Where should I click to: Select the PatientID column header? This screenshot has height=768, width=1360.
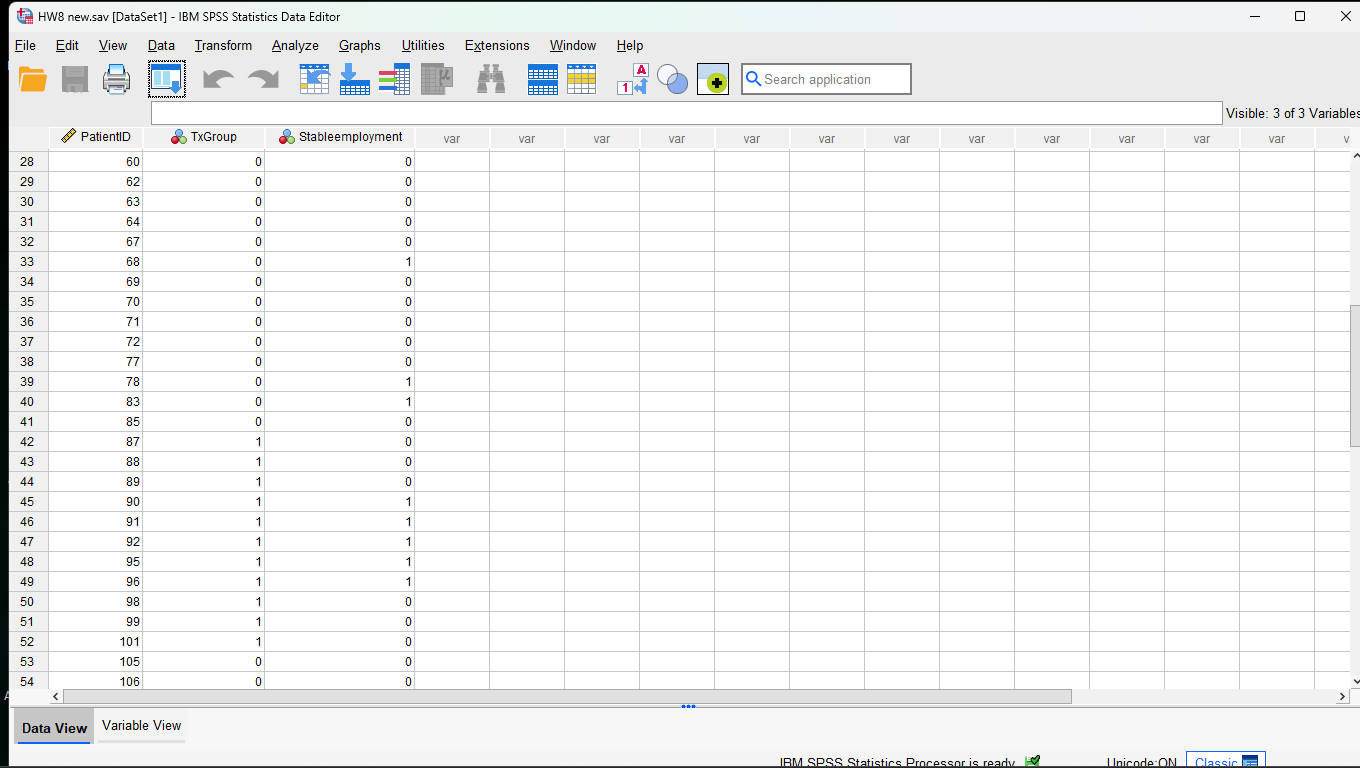coord(96,138)
